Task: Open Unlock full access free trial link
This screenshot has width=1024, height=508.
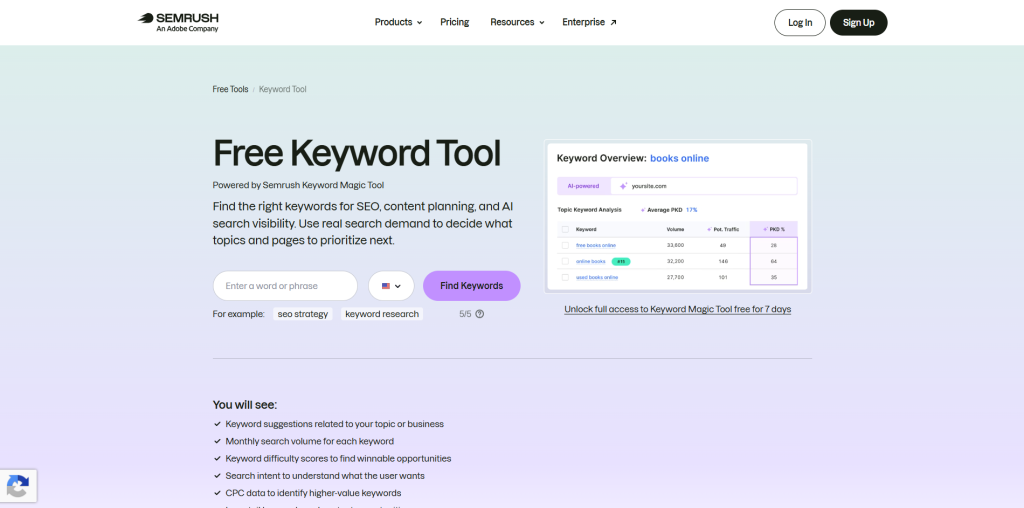Action: coord(678,310)
